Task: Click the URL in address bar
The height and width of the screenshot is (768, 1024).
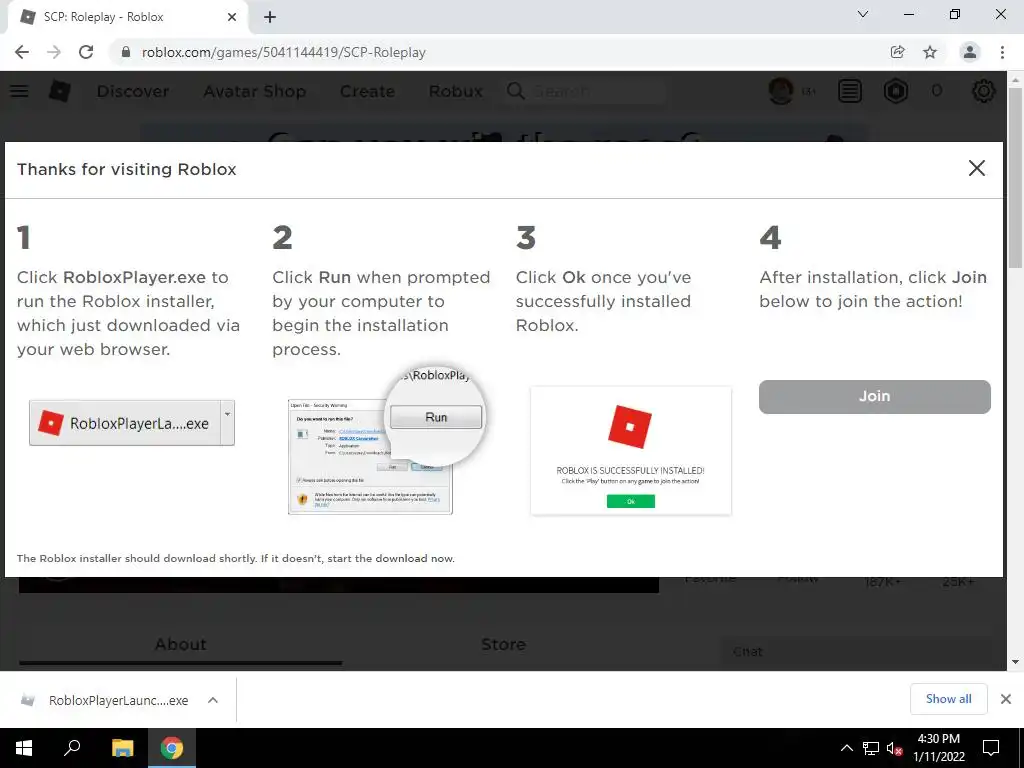Action: (x=283, y=52)
